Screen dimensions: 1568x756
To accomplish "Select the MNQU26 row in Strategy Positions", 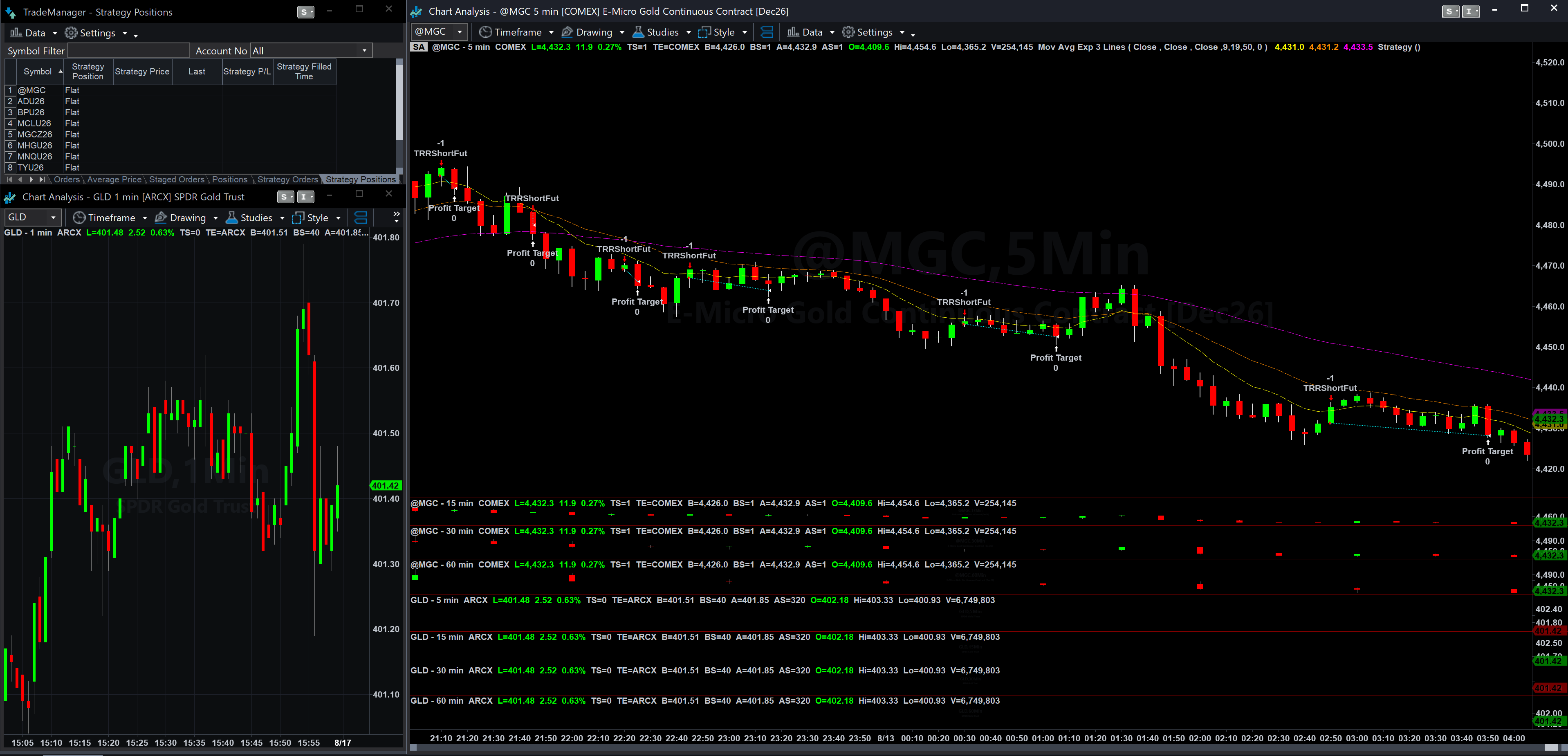I will [x=170, y=156].
